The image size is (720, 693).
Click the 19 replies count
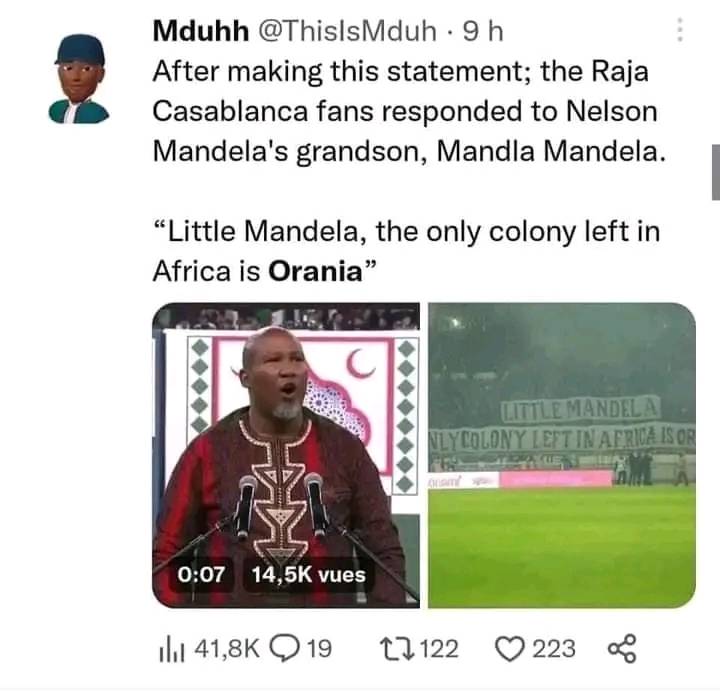(318, 649)
